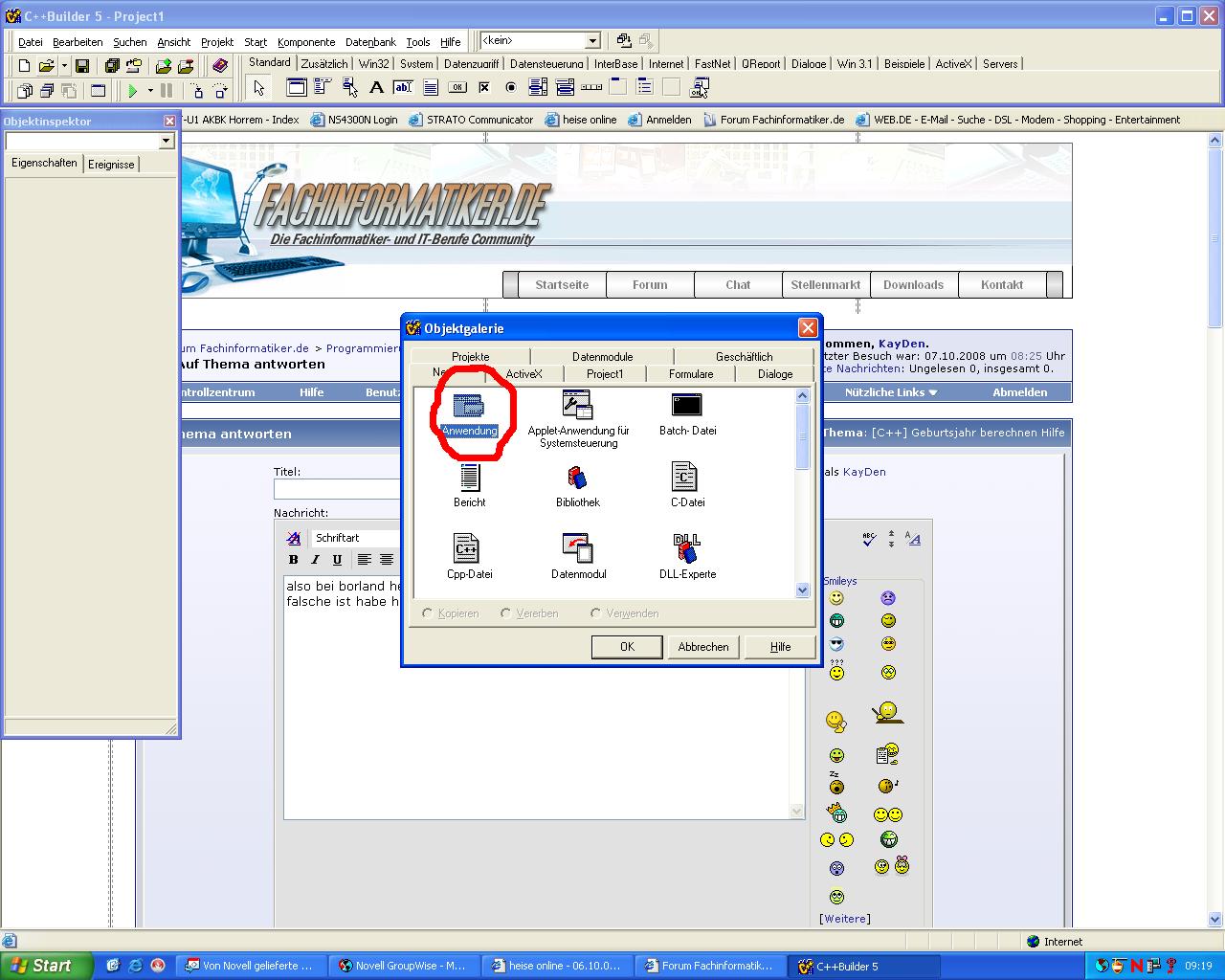1225x980 pixels.
Task: Click the New Form icon
Action: point(98,91)
